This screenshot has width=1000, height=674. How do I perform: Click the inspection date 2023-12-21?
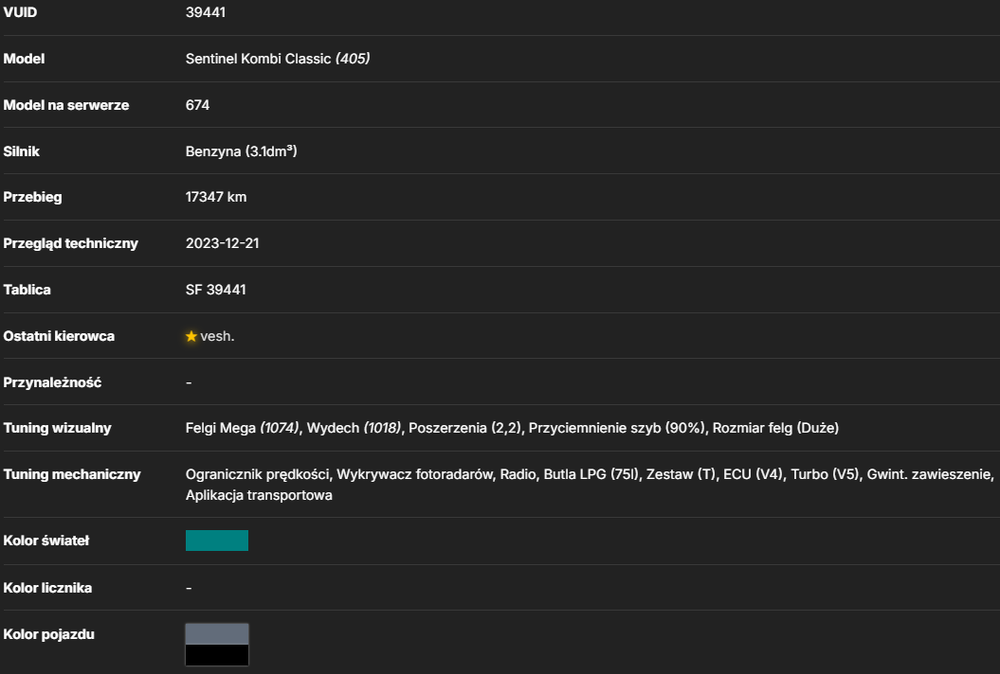pos(223,243)
